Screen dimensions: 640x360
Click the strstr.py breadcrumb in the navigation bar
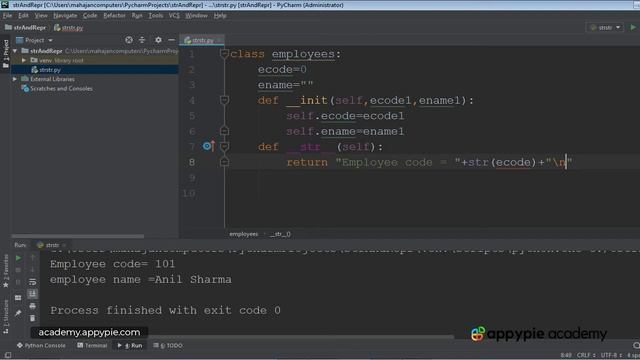click(x=69, y=28)
